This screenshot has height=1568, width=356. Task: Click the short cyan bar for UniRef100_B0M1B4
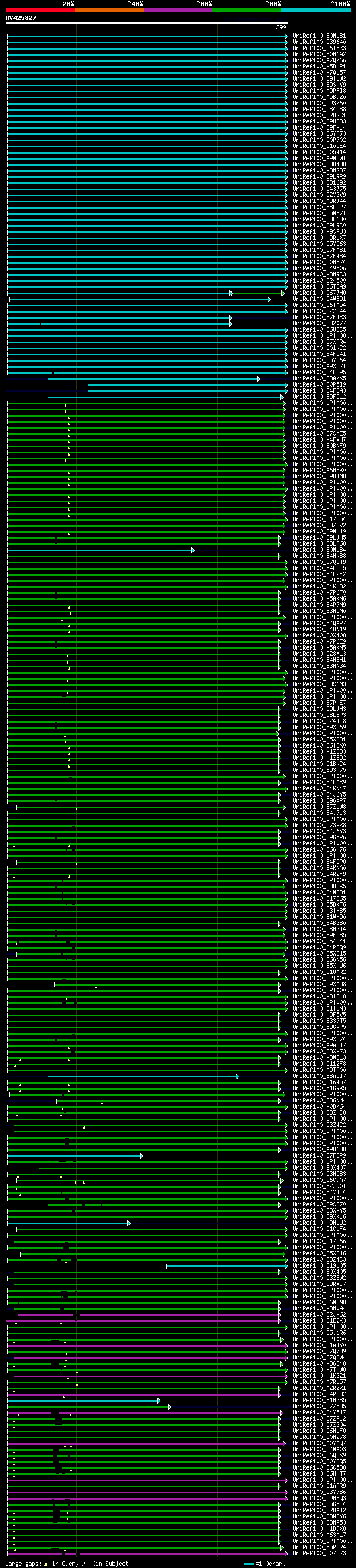point(101,550)
